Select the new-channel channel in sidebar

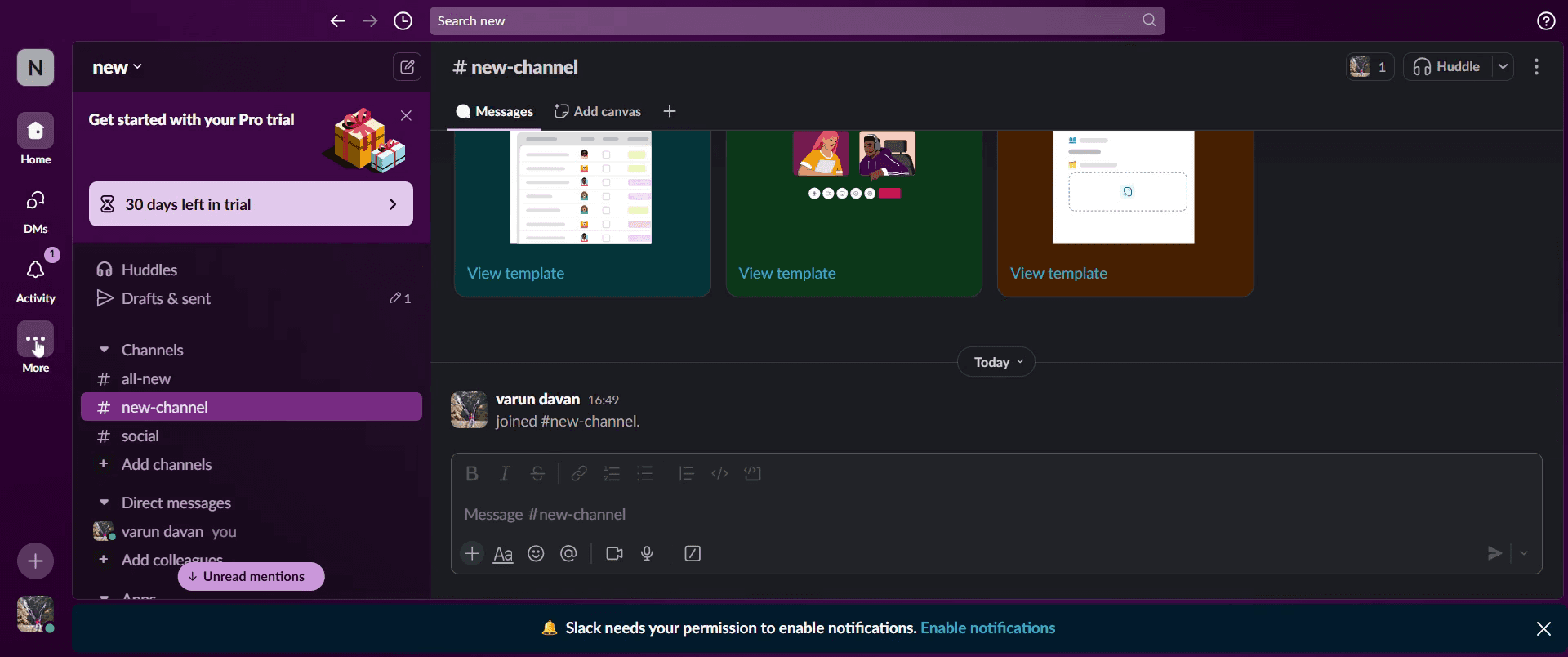(252, 407)
